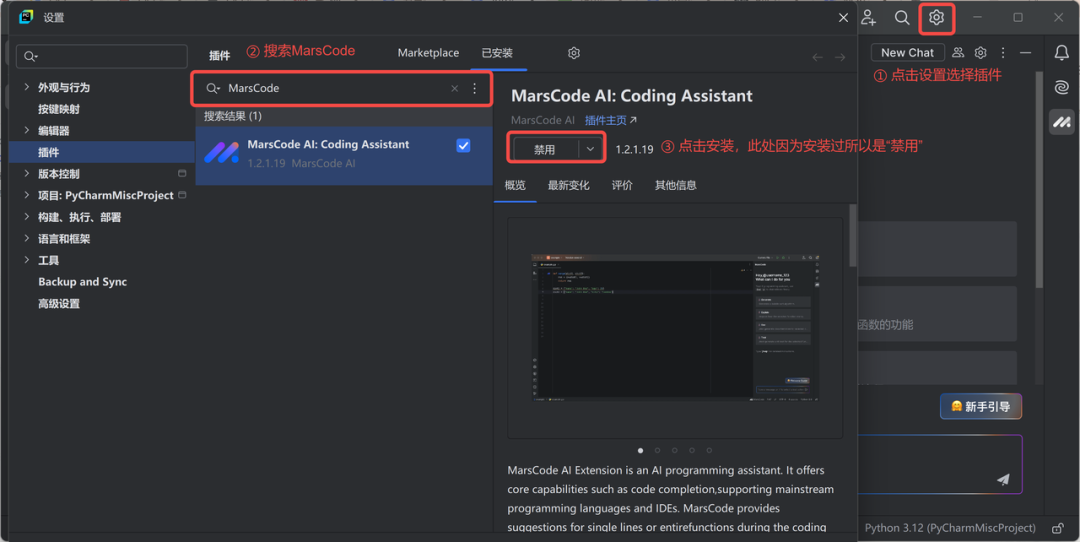Uncheck the MarsCode AI plugin checkbox

click(464, 145)
